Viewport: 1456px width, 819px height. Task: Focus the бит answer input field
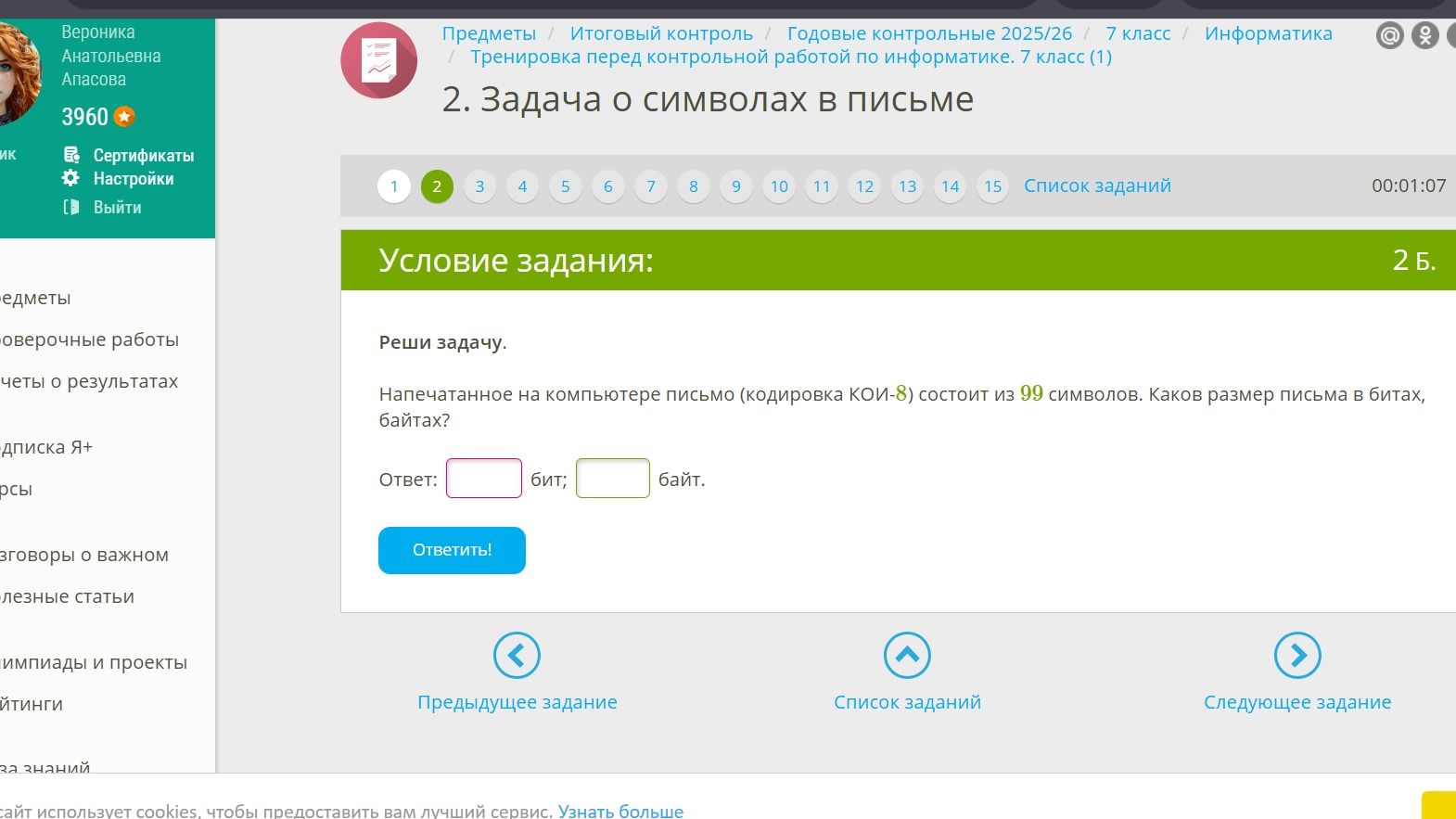(484, 479)
